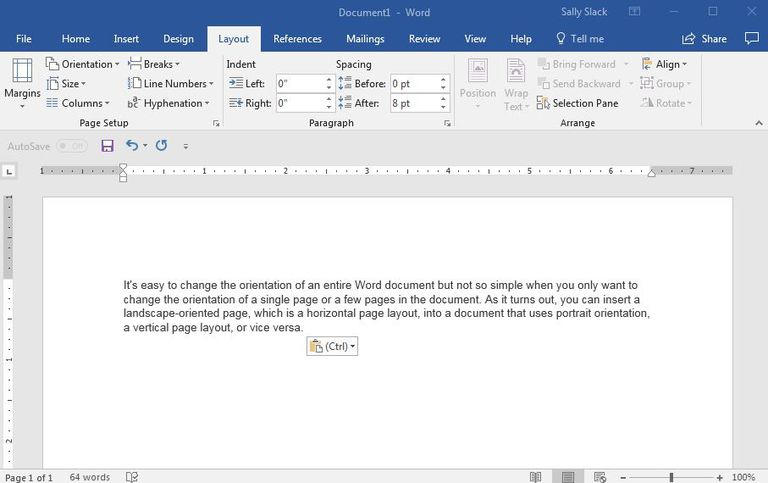This screenshot has width=768, height=483.
Task: Toggle the AutoSave switch
Action: [x=72, y=146]
